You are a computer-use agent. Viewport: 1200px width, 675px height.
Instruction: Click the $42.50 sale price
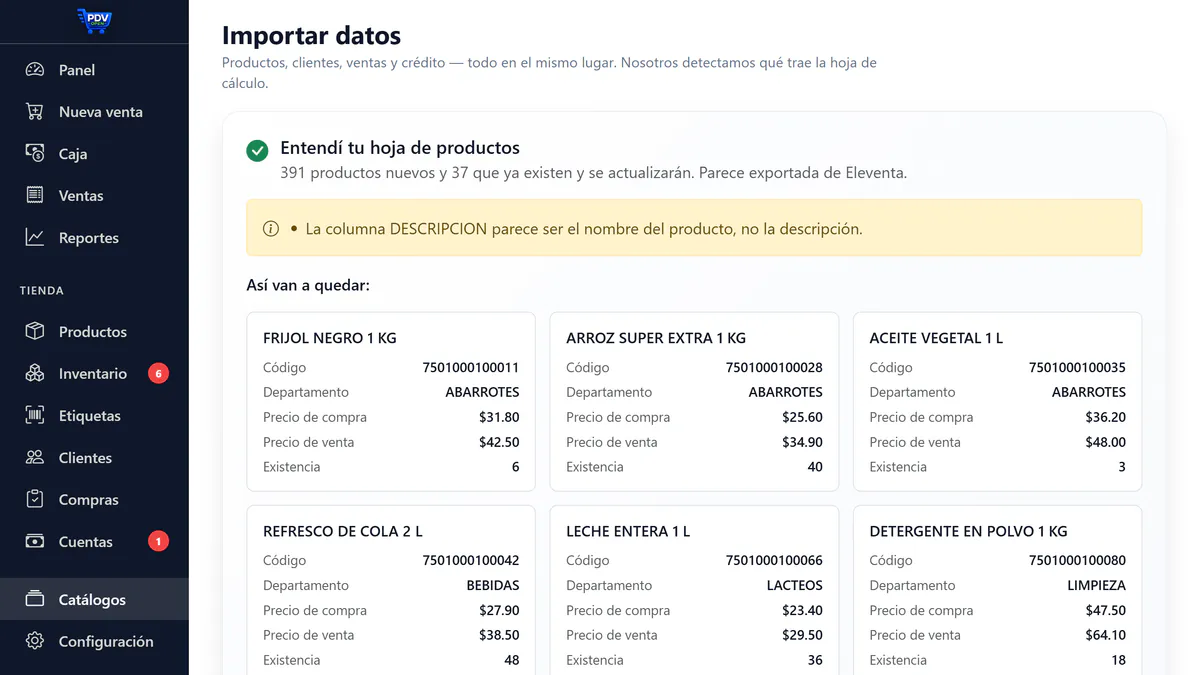[499, 442]
